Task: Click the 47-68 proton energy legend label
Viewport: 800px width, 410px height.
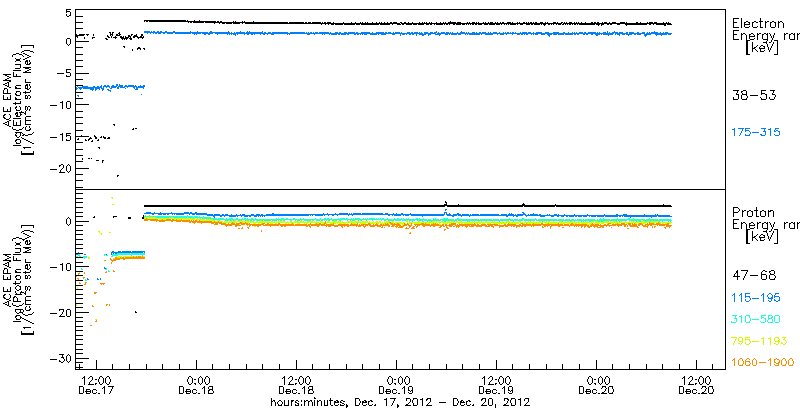Action: click(754, 276)
